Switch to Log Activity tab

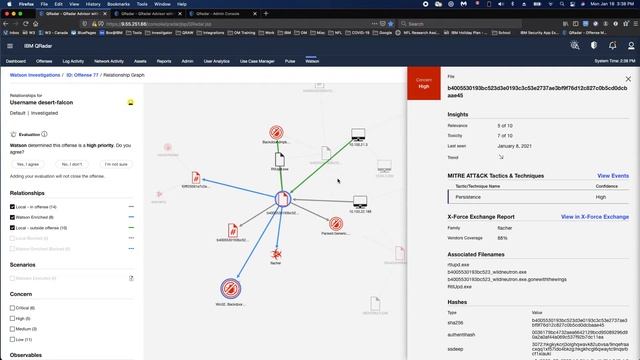[73, 61]
